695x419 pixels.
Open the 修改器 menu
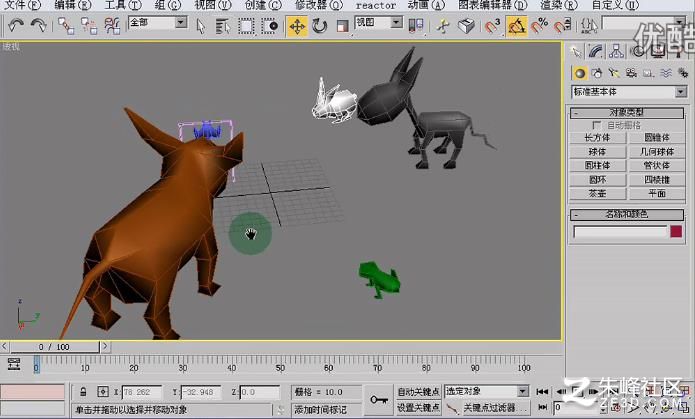[319, 5]
